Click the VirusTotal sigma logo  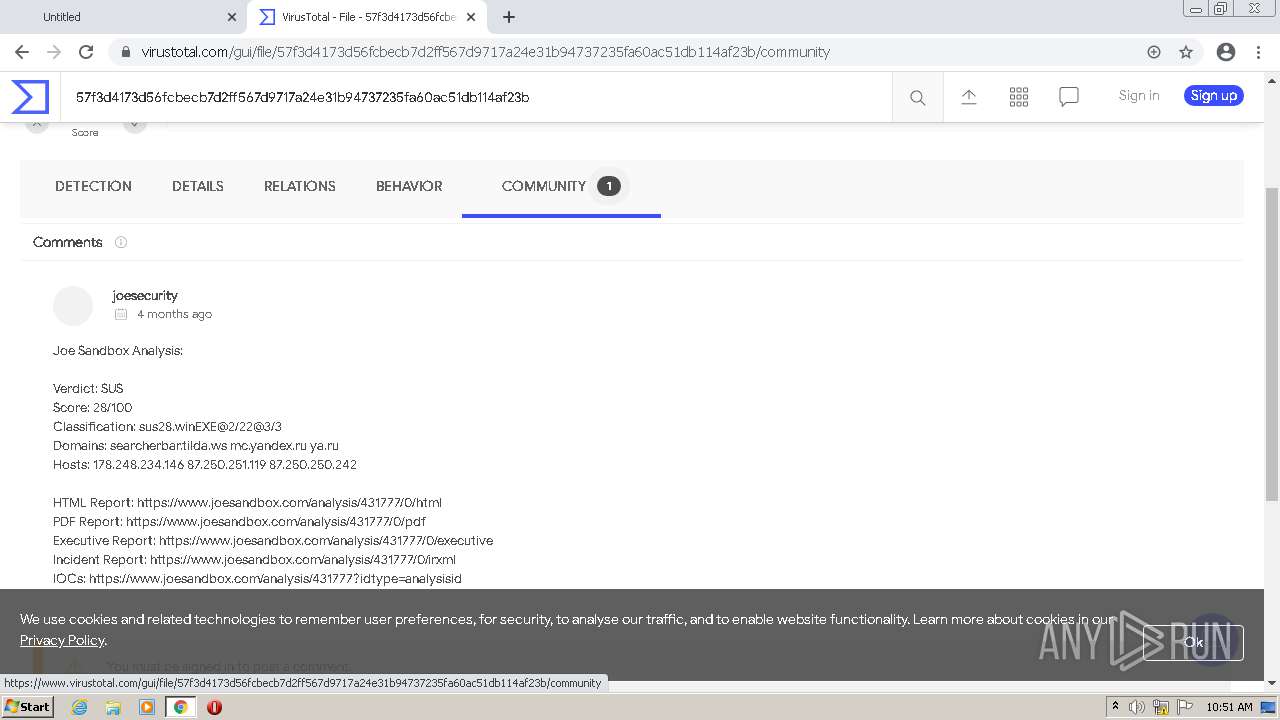pyautogui.click(x=30, y=97)
